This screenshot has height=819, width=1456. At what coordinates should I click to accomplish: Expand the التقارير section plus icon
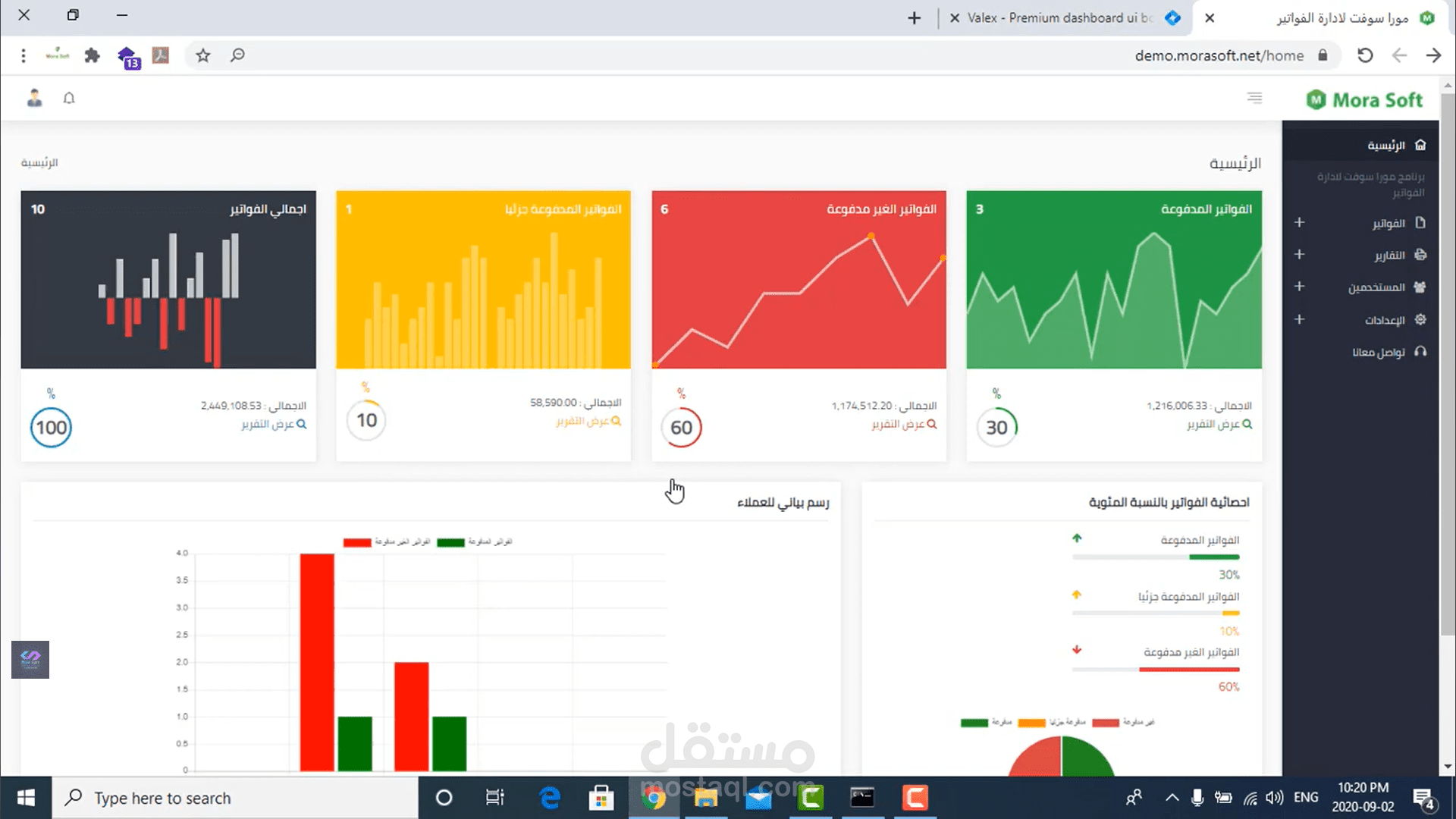click(1300, 255)
